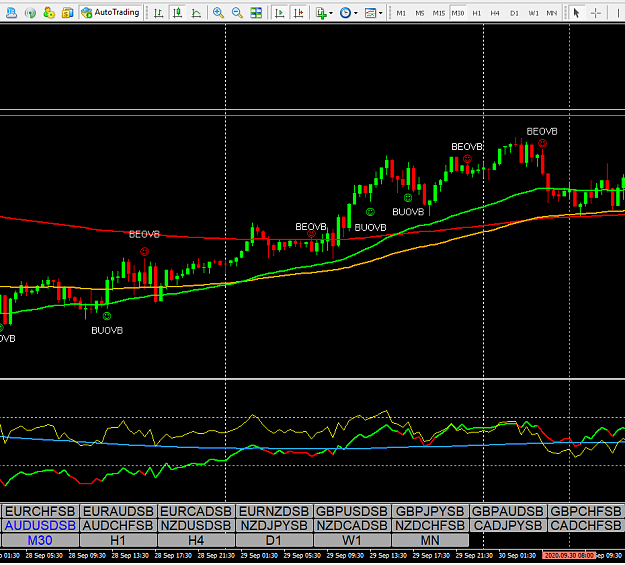Click the gray MN button below symbols
This screenshot has width=625, height=565.
click(x=430, y=540)
